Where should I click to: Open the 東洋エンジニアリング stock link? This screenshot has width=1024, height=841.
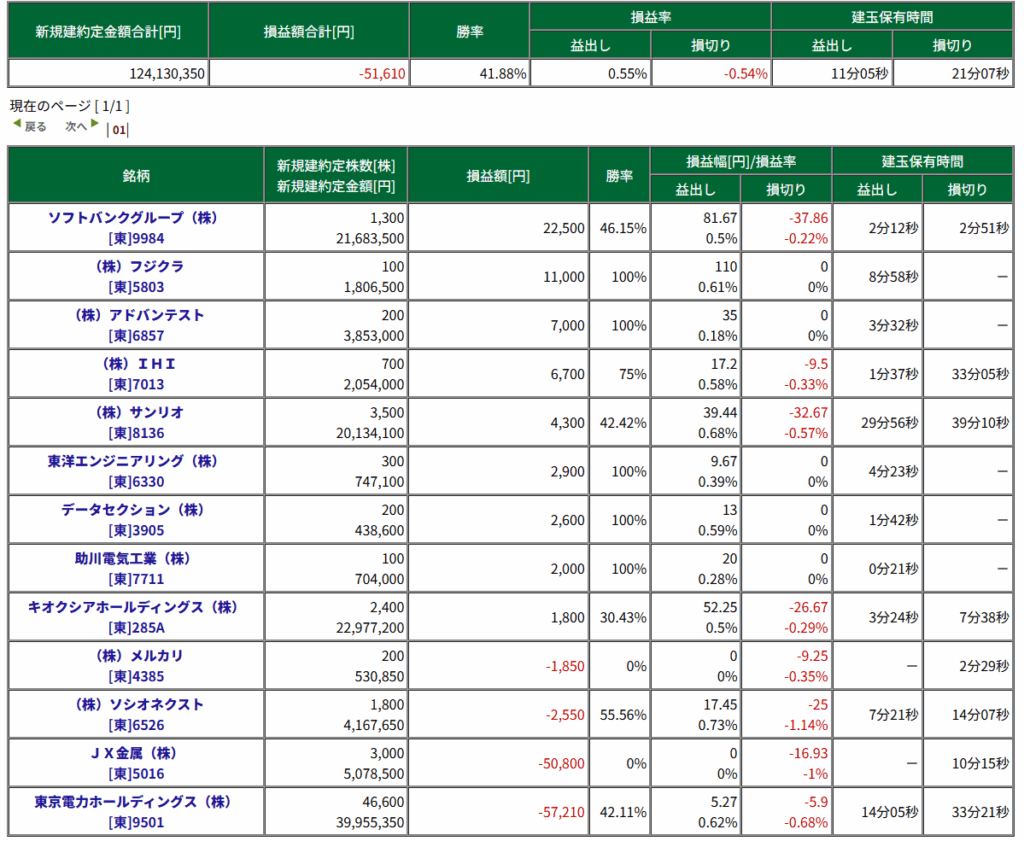pyautogui.click(x=133, y=461)
